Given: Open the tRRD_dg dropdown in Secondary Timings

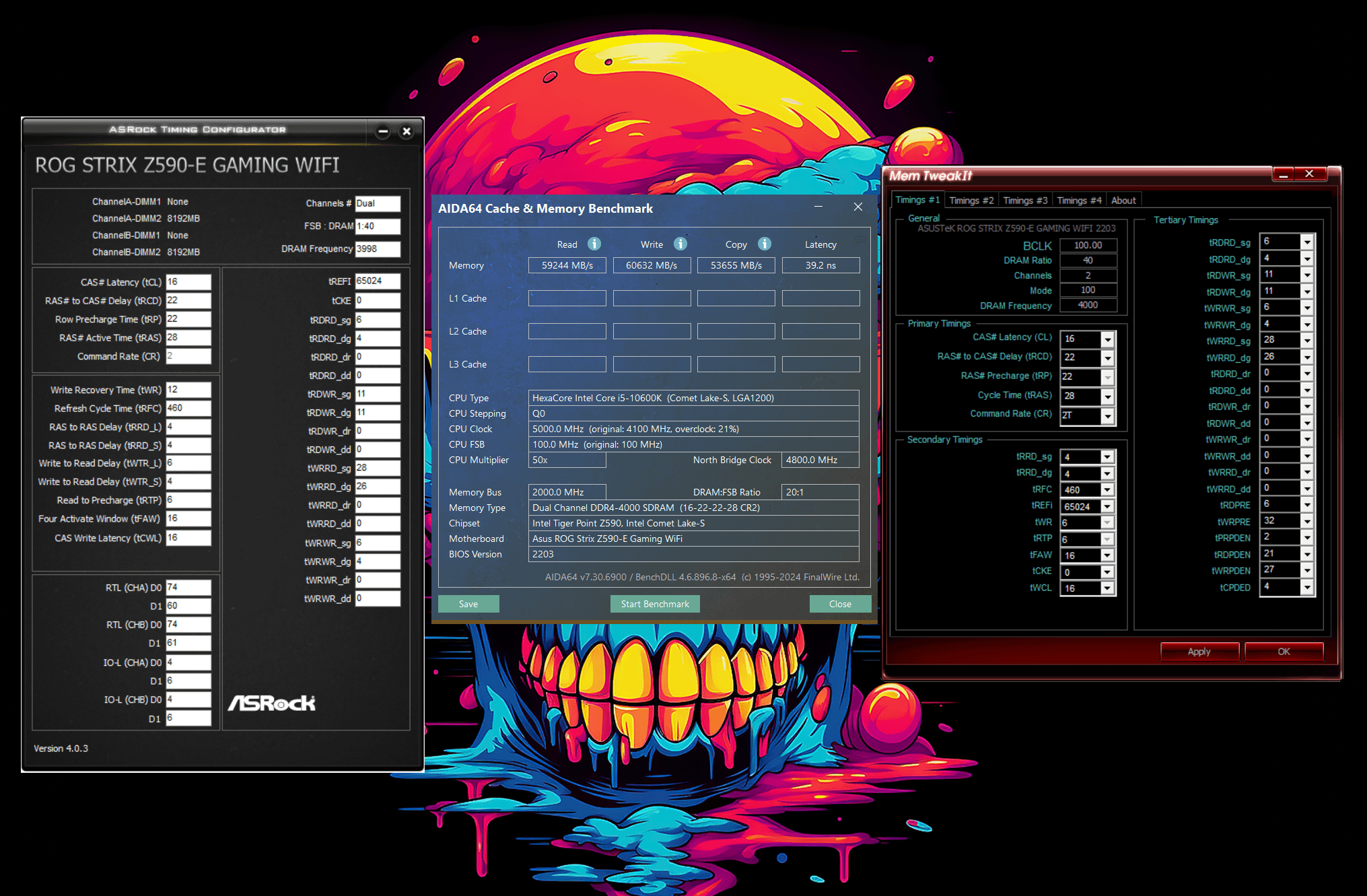Looking at the screenshot, I should (x=1107, y=474).
